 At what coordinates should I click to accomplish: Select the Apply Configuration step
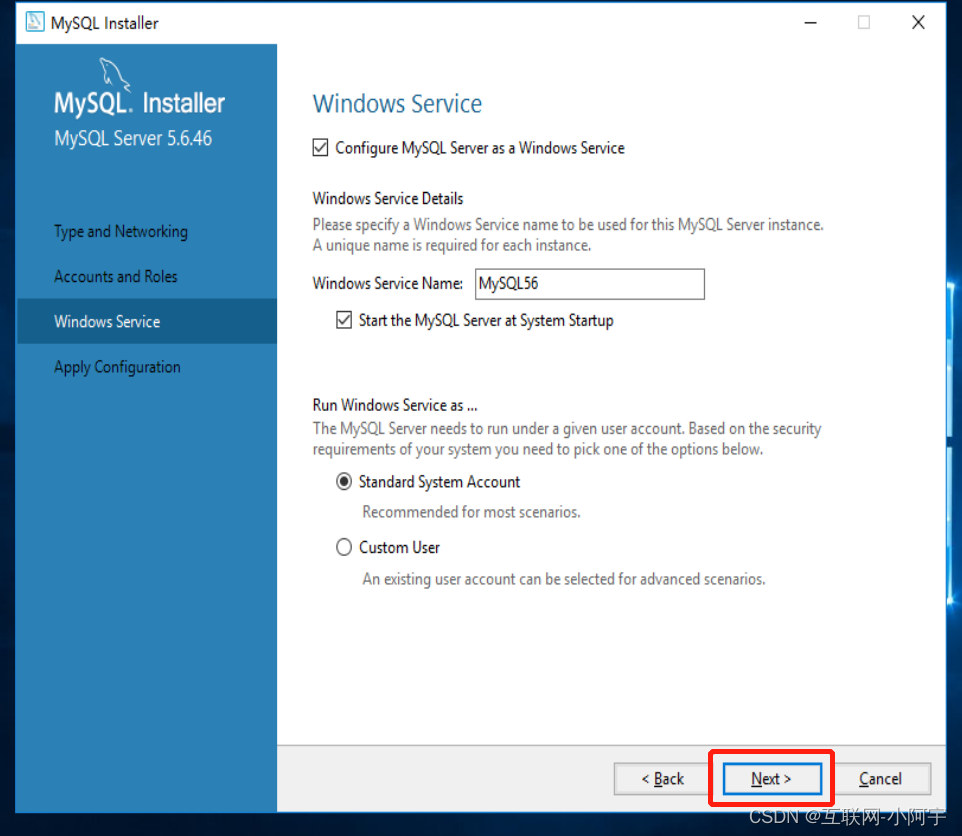coord(117,367)
